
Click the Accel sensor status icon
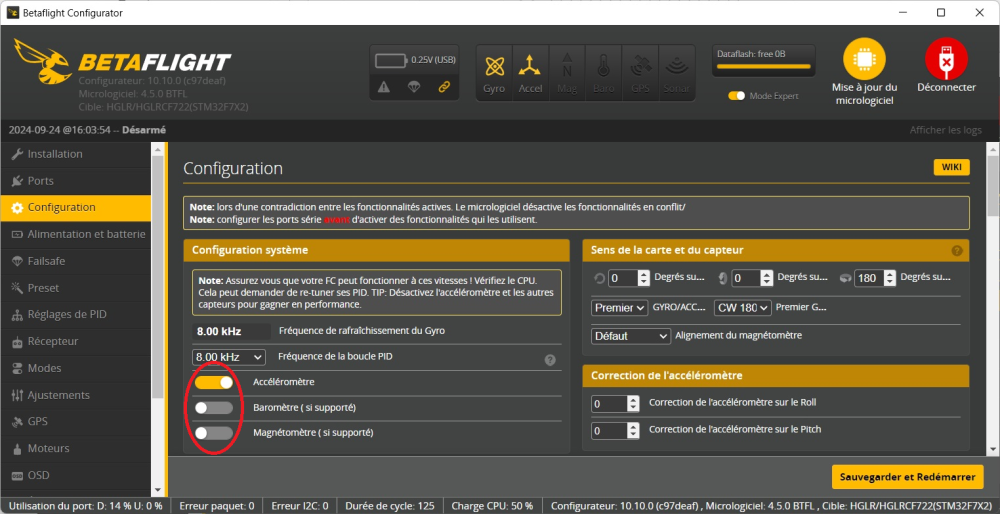(x=530, y=71)
